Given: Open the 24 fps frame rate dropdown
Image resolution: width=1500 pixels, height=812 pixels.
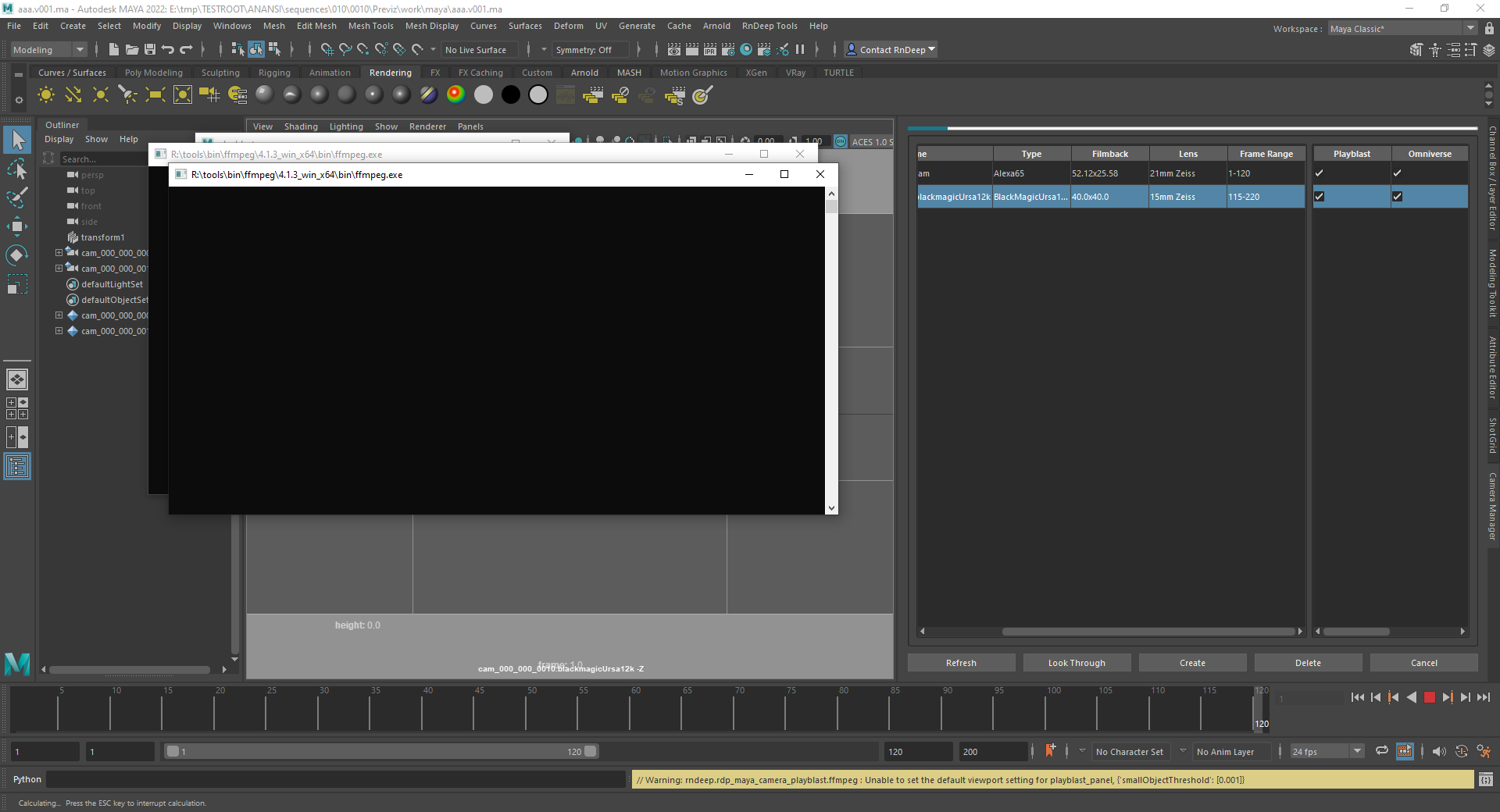Looking at the screenshot, I should (1357, 751).
